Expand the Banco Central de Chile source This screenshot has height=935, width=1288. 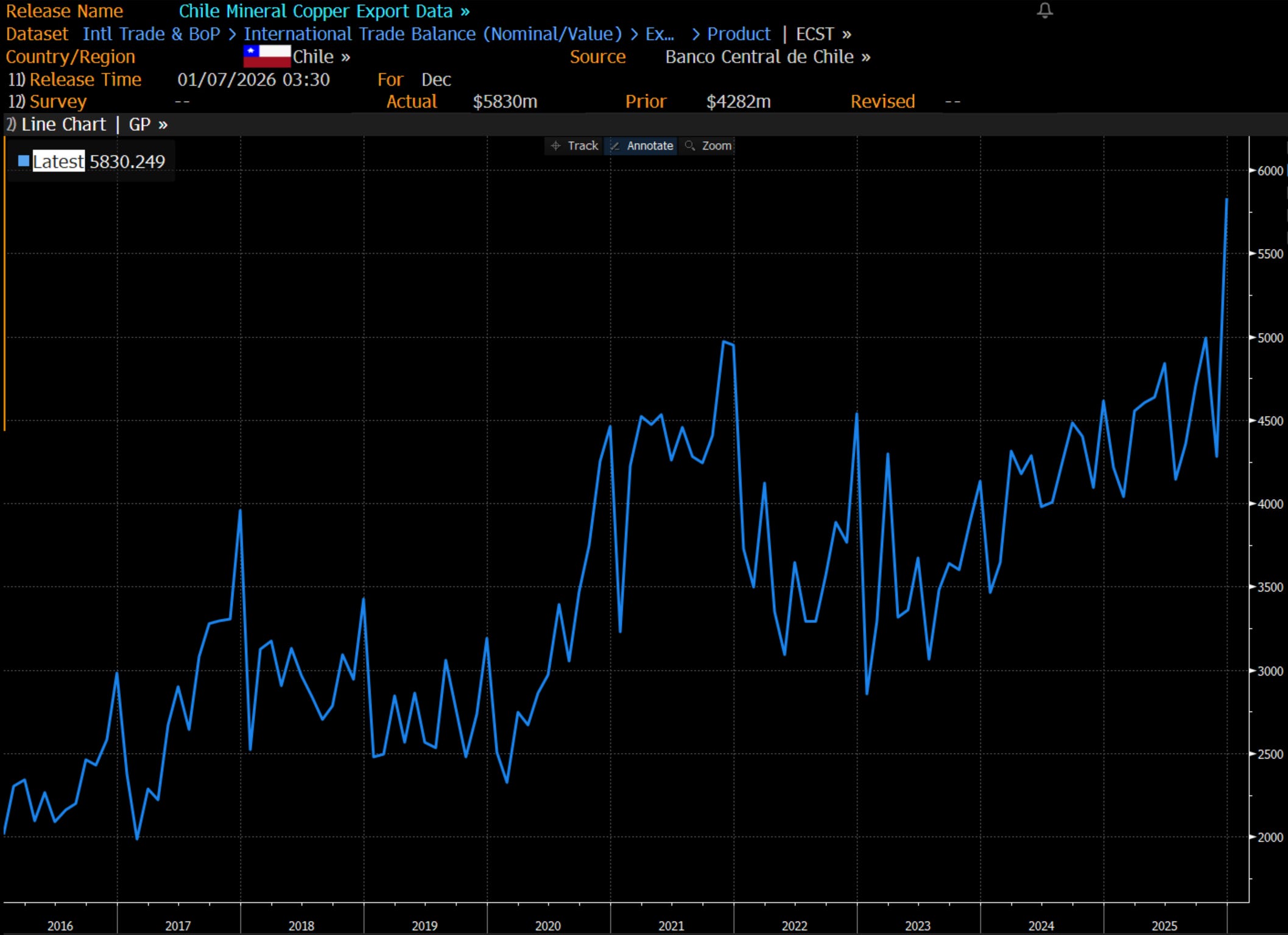767,57
